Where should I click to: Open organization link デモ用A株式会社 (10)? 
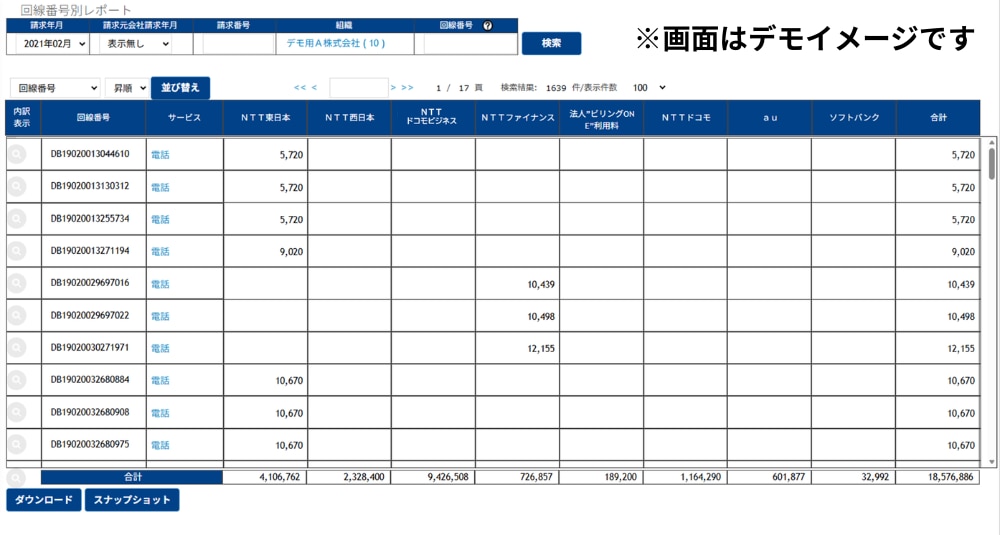tap(335, 43)
